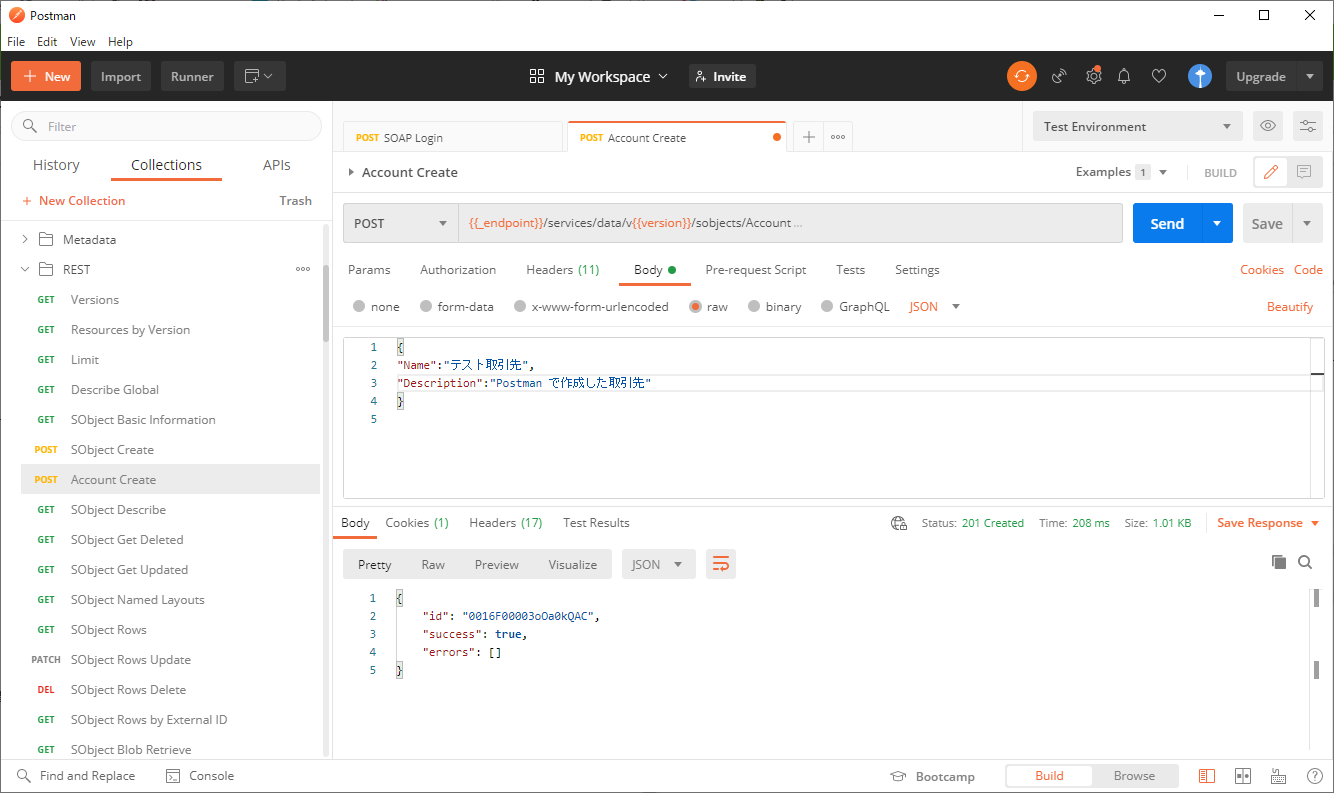Click the New Collection link
The height and width of the screenshot is (793, 1334).
tap(74, 201)
